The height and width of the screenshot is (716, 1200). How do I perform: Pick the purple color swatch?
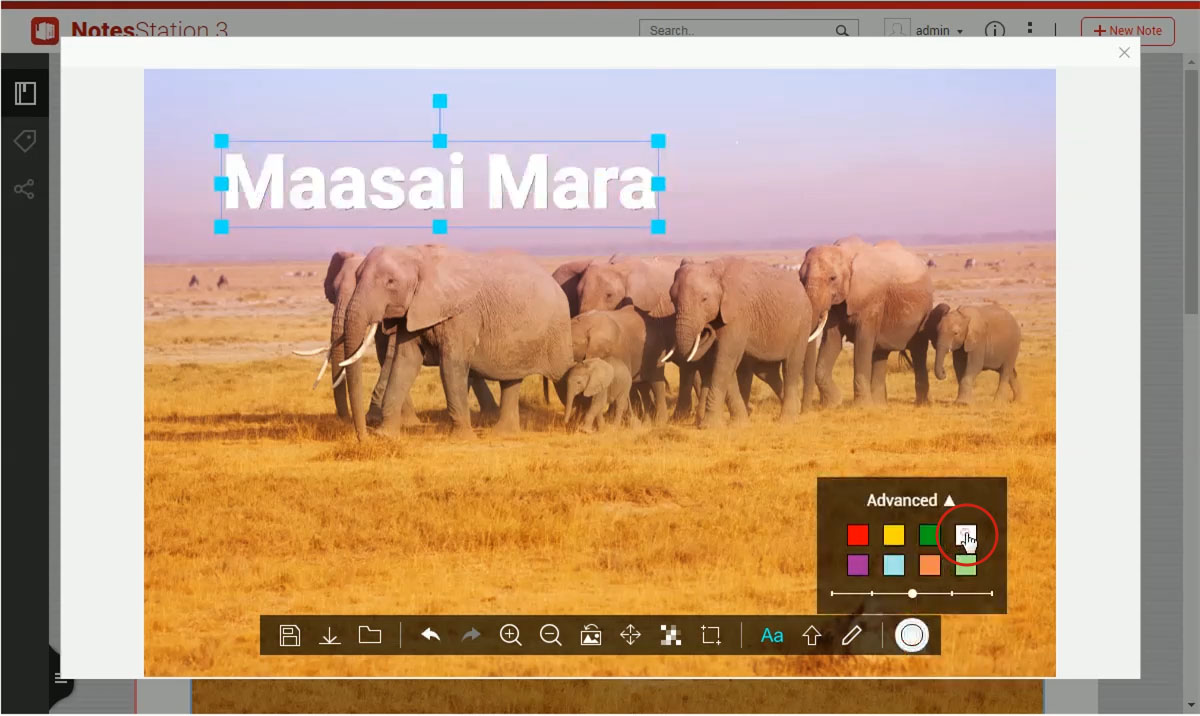858,565
